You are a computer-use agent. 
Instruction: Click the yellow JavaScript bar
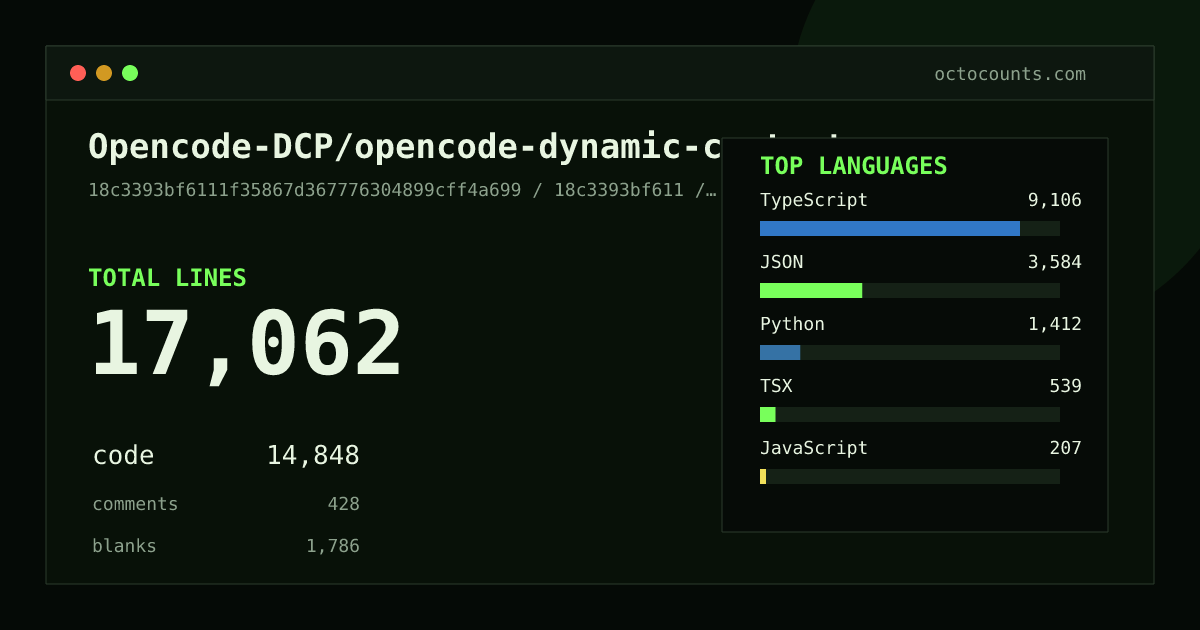[x=763, y=477]
